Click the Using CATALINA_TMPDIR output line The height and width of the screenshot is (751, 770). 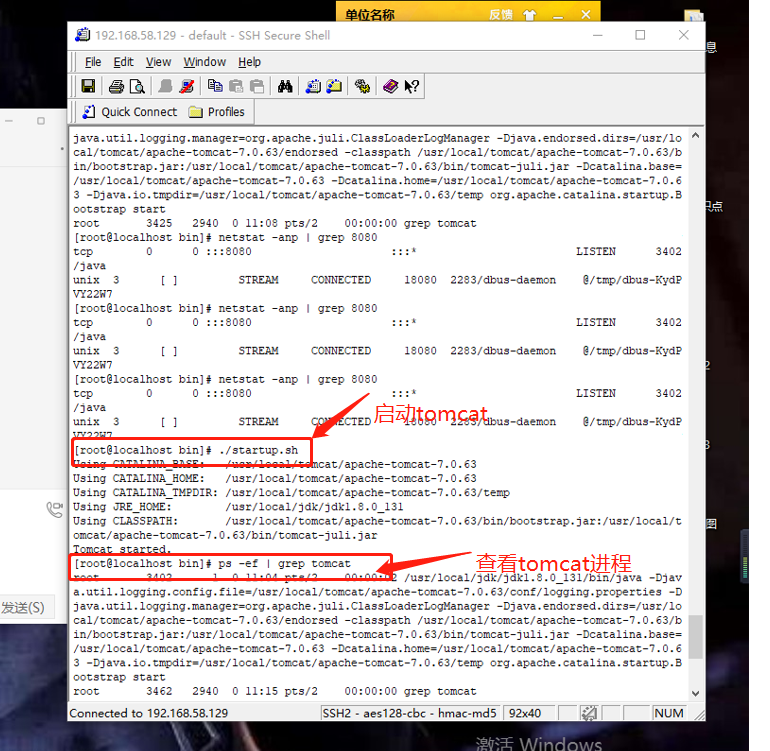click(292, 493)
